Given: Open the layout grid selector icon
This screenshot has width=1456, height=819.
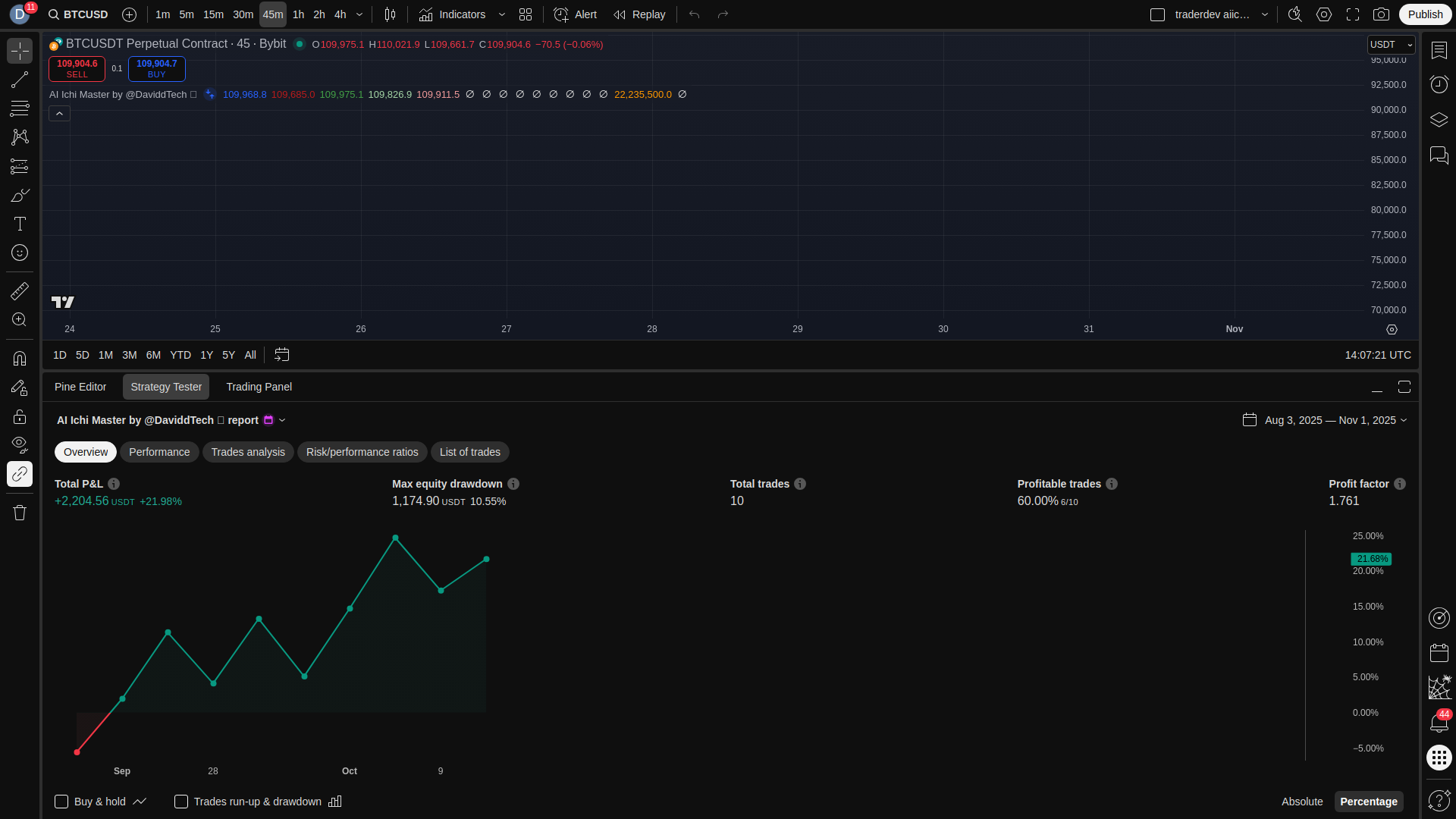Looking at the screenshot, I should click(526, 14).
